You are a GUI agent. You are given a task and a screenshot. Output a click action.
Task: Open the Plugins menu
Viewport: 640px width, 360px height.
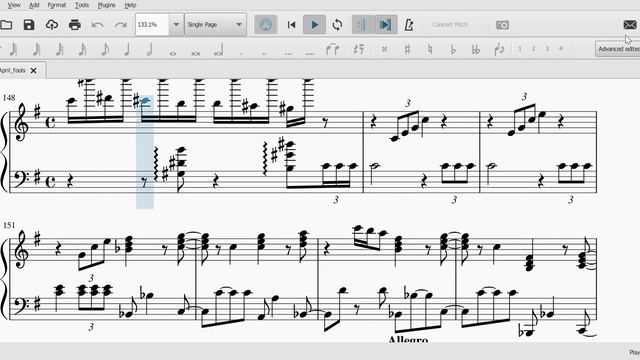(x=107, y=5)
